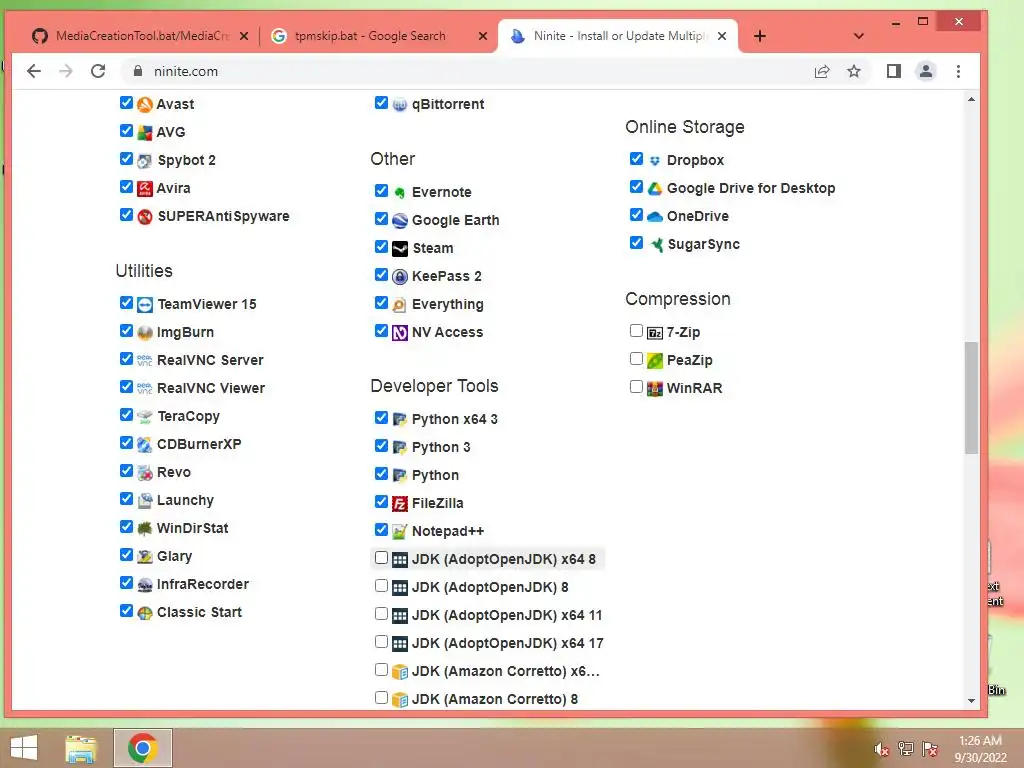Click the TeamViewer 15 icon
The image size is (1024, 768).
coord(144,305)
